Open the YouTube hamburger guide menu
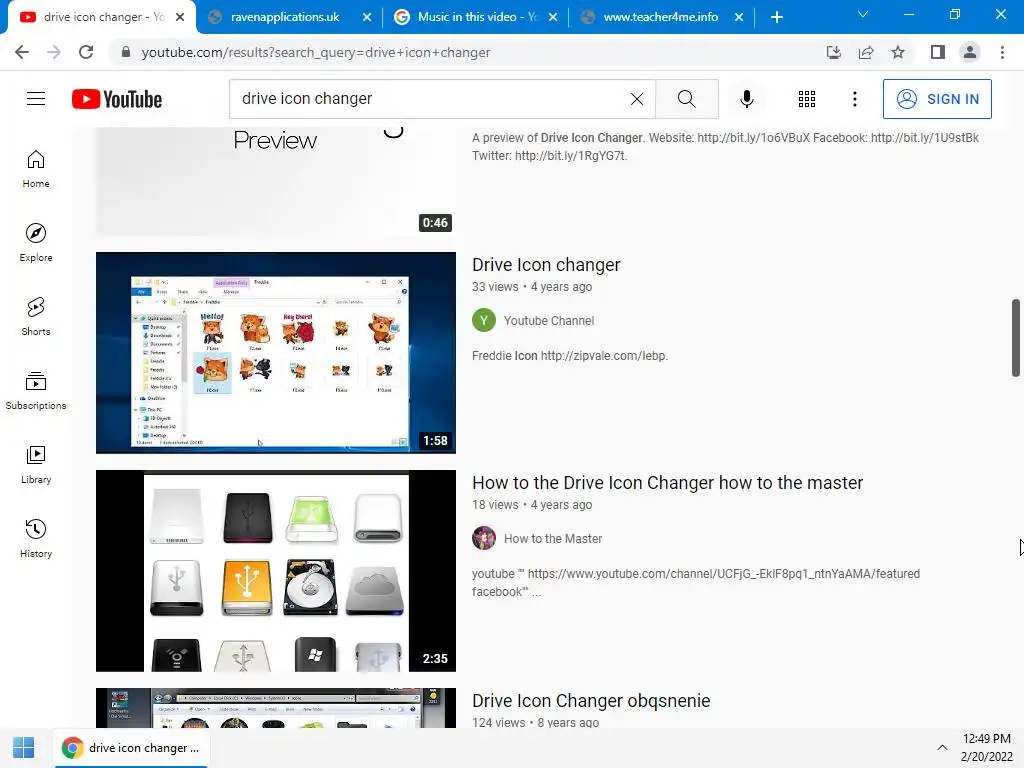Viewport: 1024px width, 768px height. (x=36, y=99)
